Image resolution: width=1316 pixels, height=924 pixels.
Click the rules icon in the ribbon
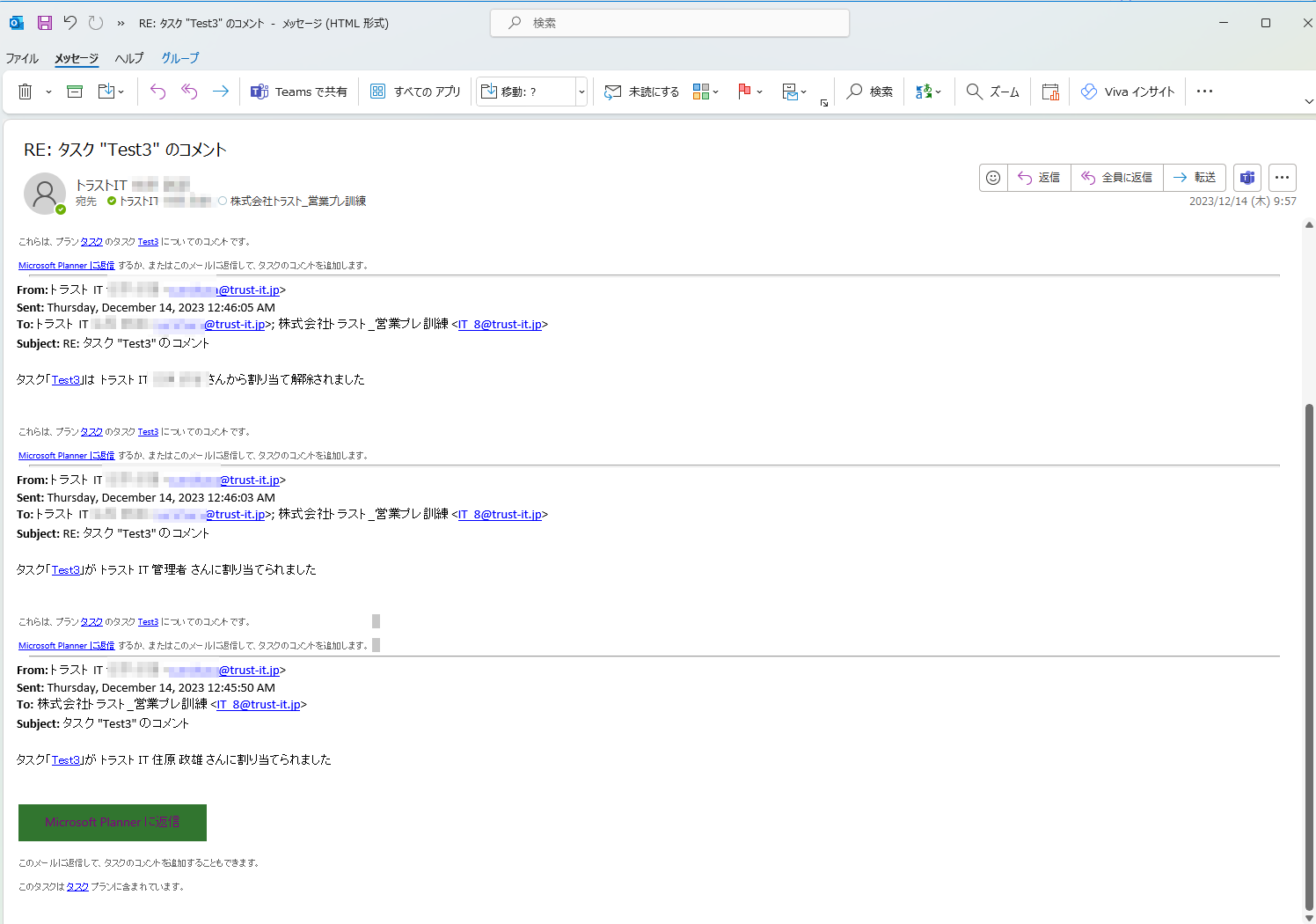pyautogui.click(x=790, y=92)
